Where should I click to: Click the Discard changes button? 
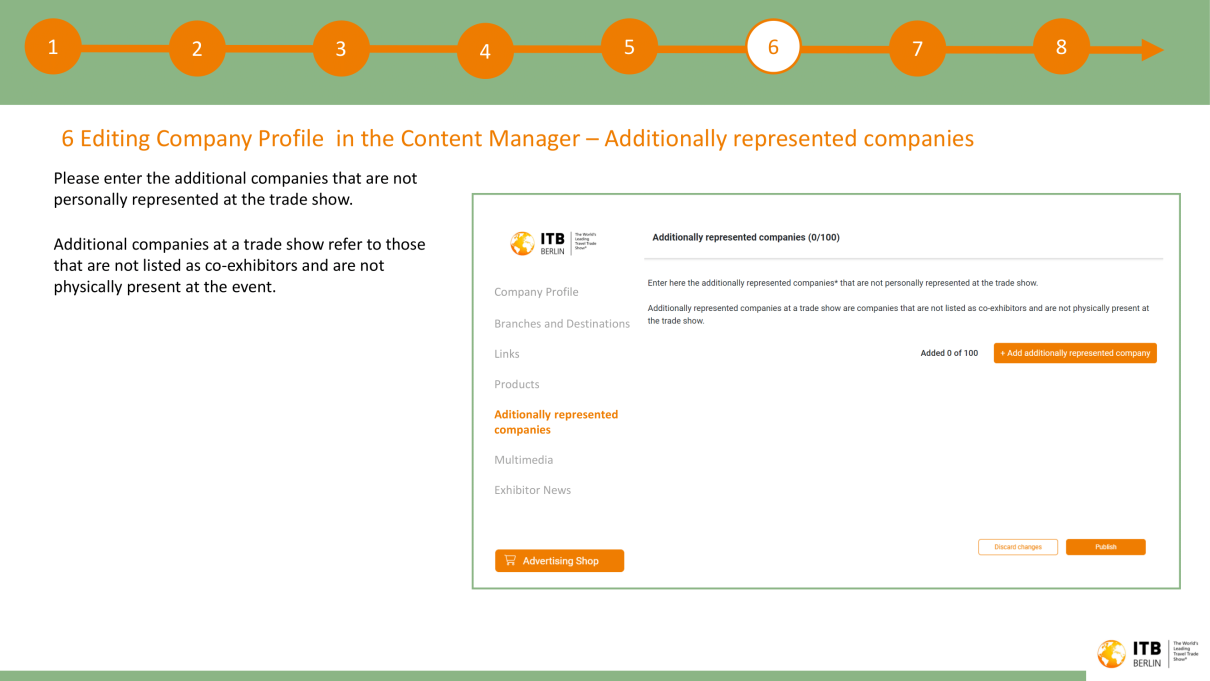(x=1018, y=547)
